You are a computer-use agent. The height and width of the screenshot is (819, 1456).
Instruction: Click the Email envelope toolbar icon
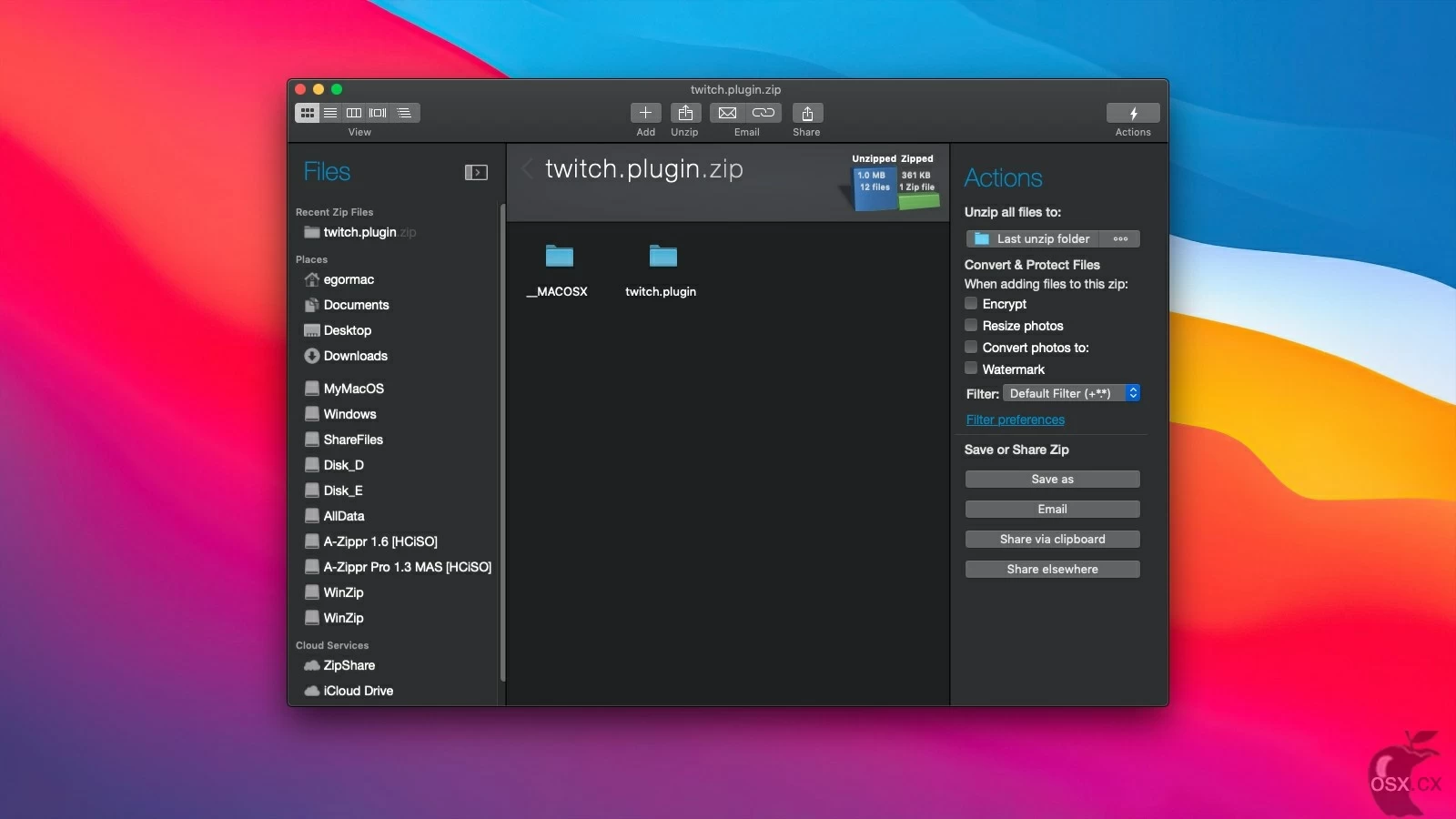click(727, 113)
